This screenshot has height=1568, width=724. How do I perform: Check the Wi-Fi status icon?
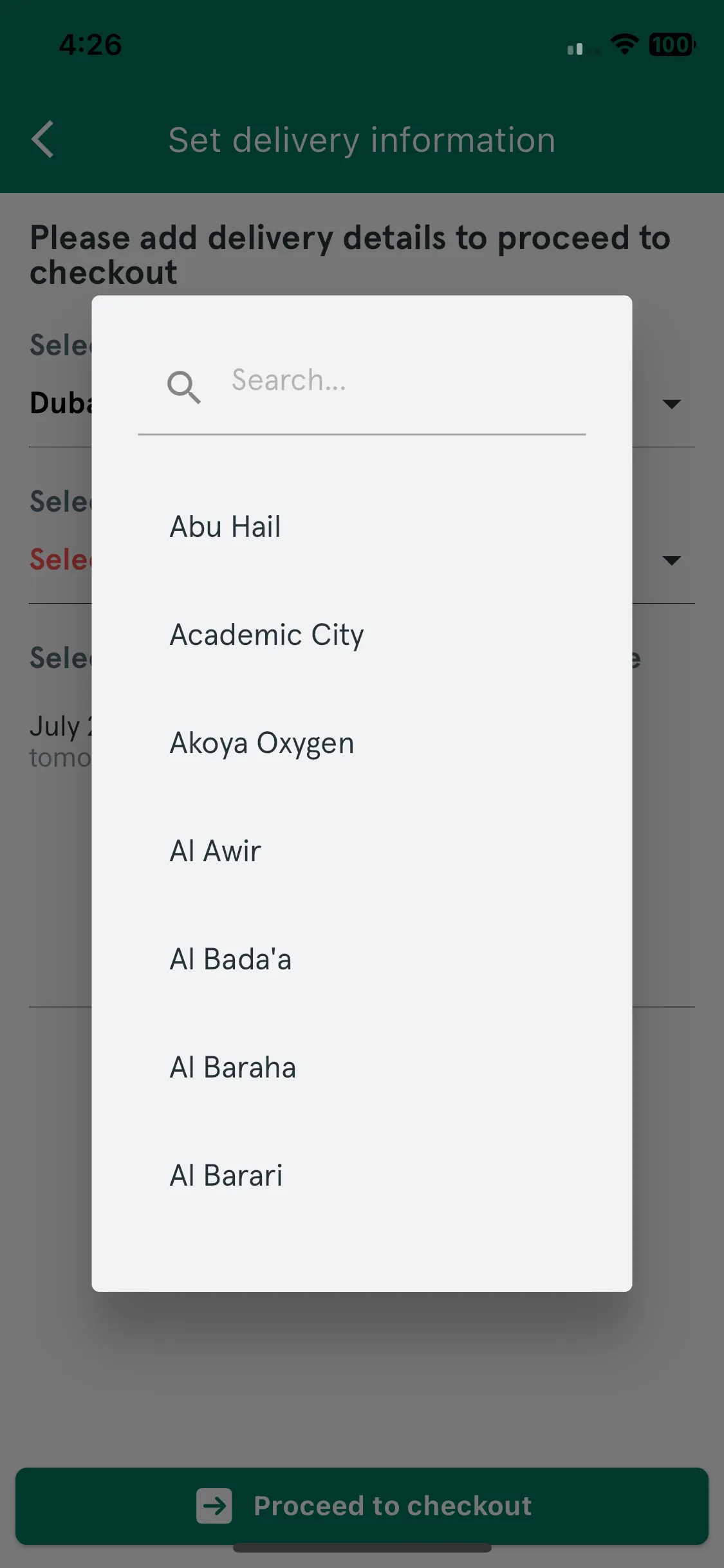tap(624, 44)
